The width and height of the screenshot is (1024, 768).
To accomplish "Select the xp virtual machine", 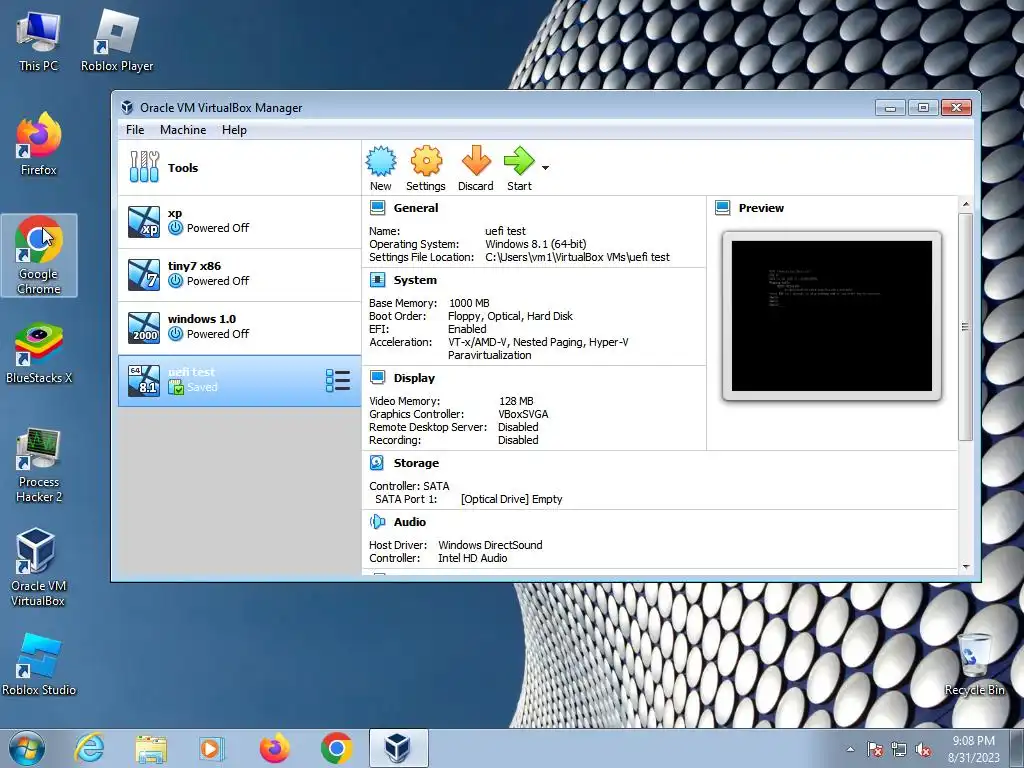I will 239,222.
